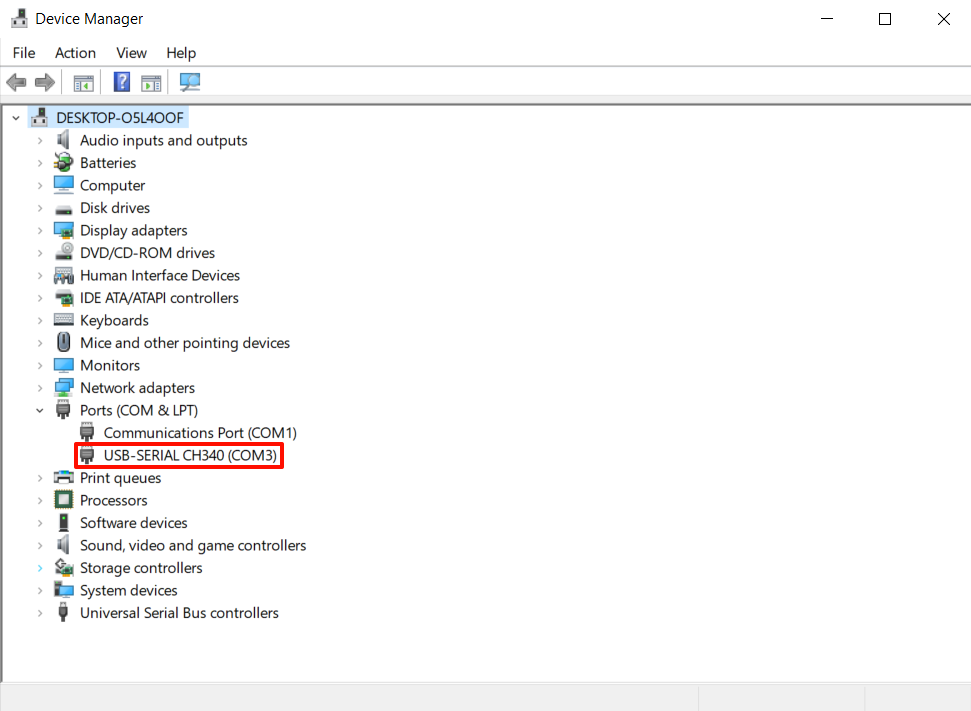
Task: Click the Keyboards category icon
Action: 63,320
